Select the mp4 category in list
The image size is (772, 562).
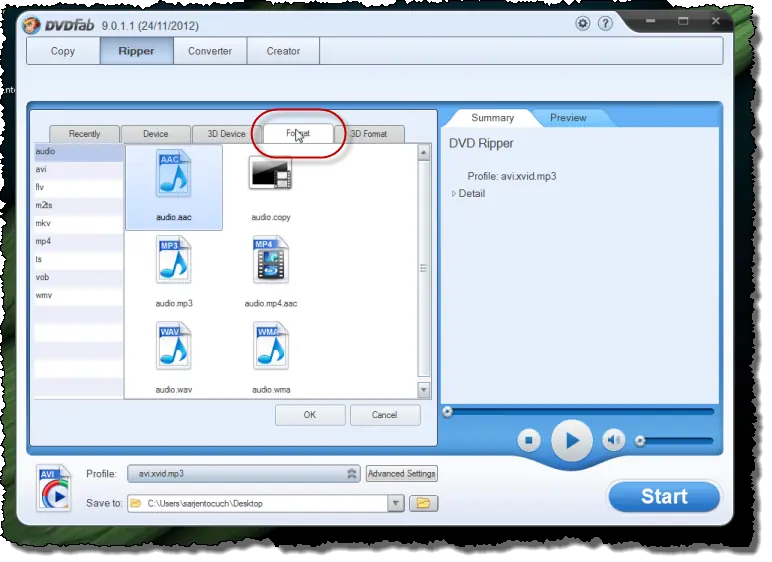[79, 241]
